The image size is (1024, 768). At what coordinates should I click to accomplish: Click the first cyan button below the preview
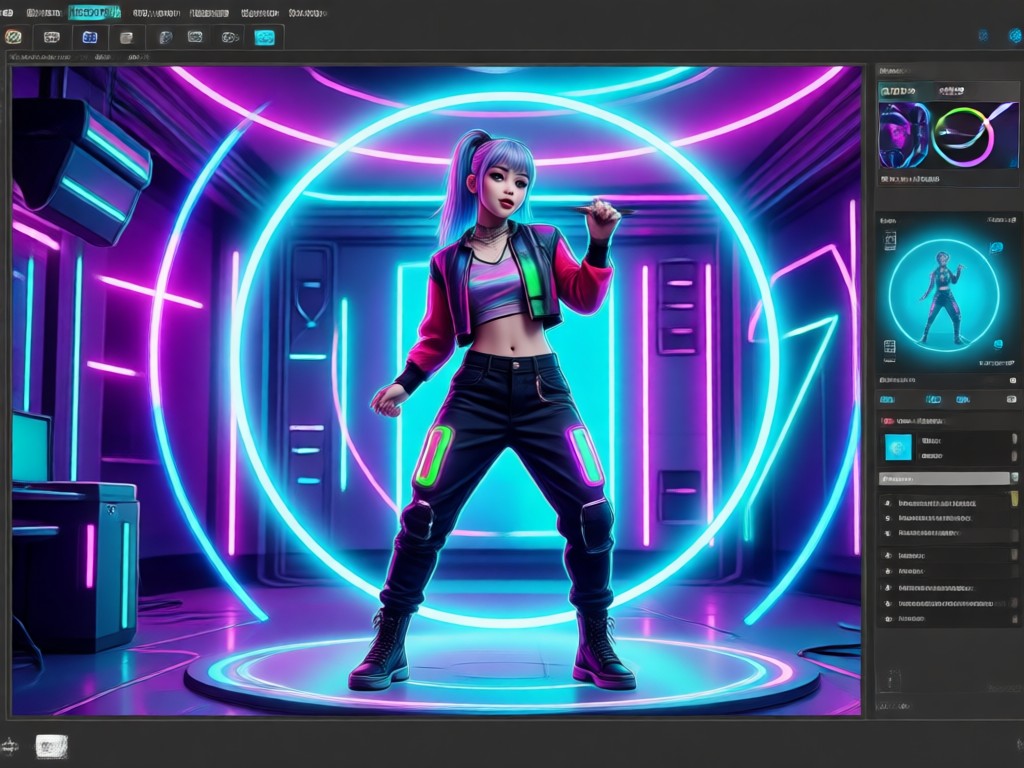[x=887, y=399]
